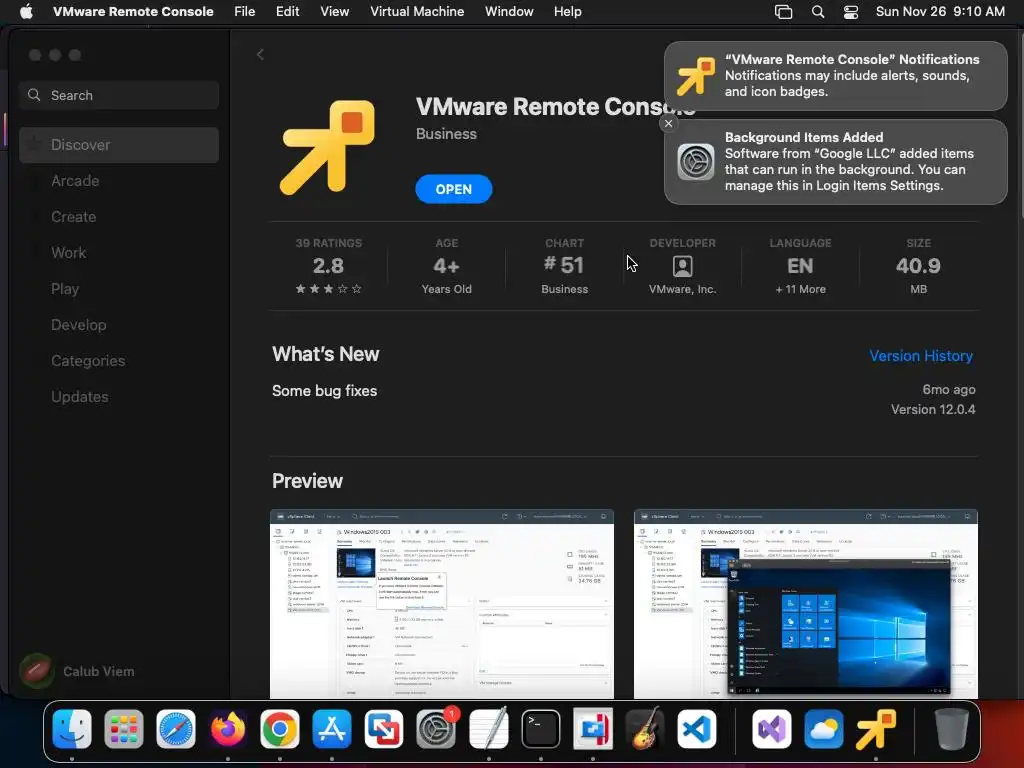Viewport: 1024px width, 768px height.
Task: Open the Apple menu
Action: click(26, 11)
